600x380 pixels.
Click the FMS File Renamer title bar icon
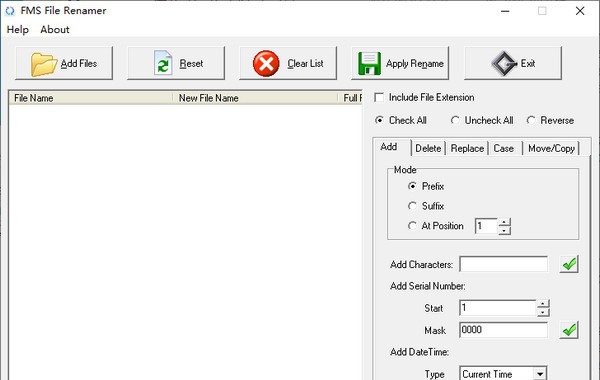(10, 11)
